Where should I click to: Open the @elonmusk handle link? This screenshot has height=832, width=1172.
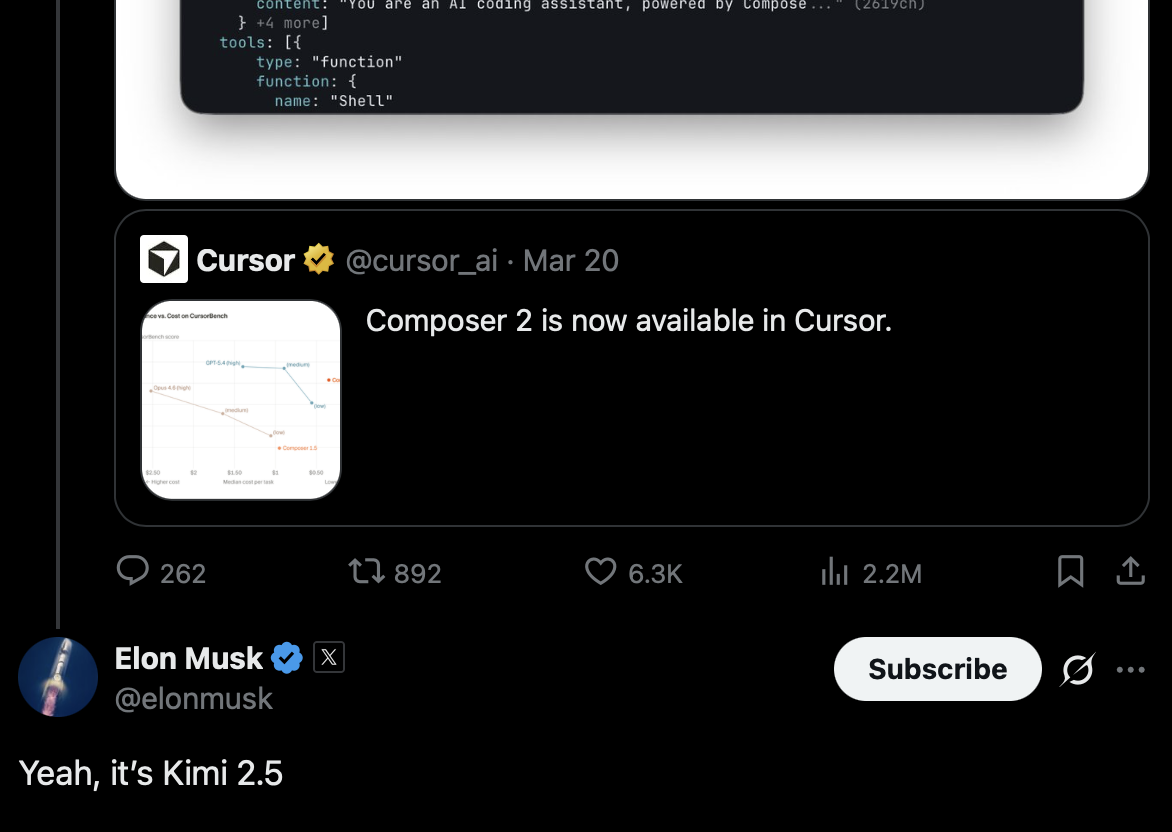194,698
